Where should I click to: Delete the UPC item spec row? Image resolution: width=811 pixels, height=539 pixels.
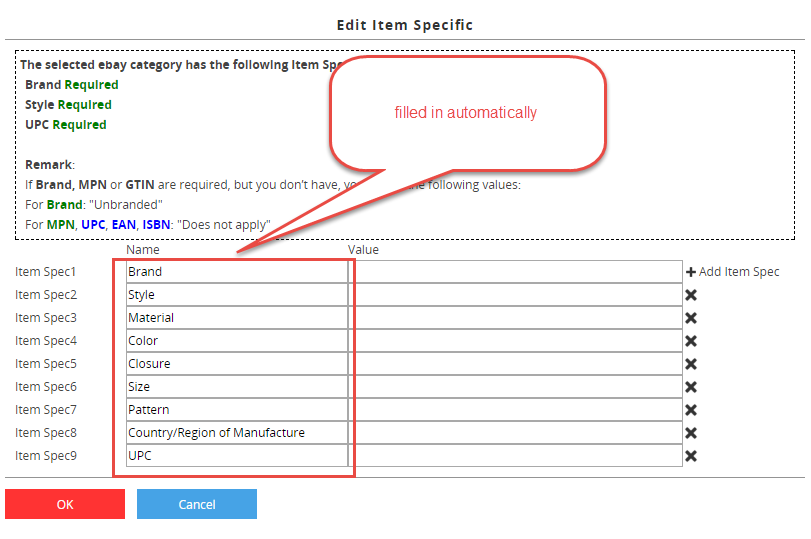click(x=690, y=456)
